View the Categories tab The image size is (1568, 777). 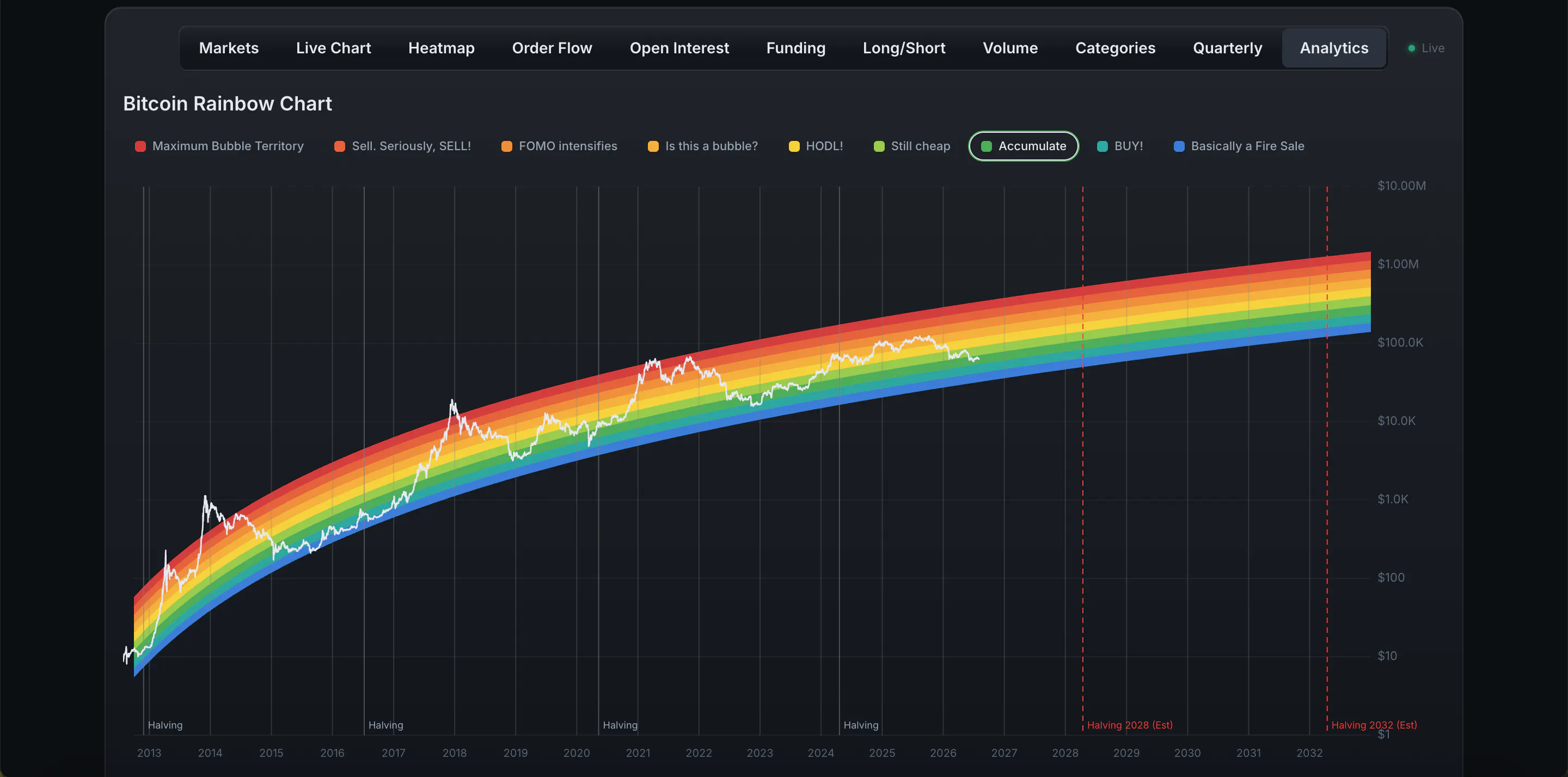(1114, 48)
